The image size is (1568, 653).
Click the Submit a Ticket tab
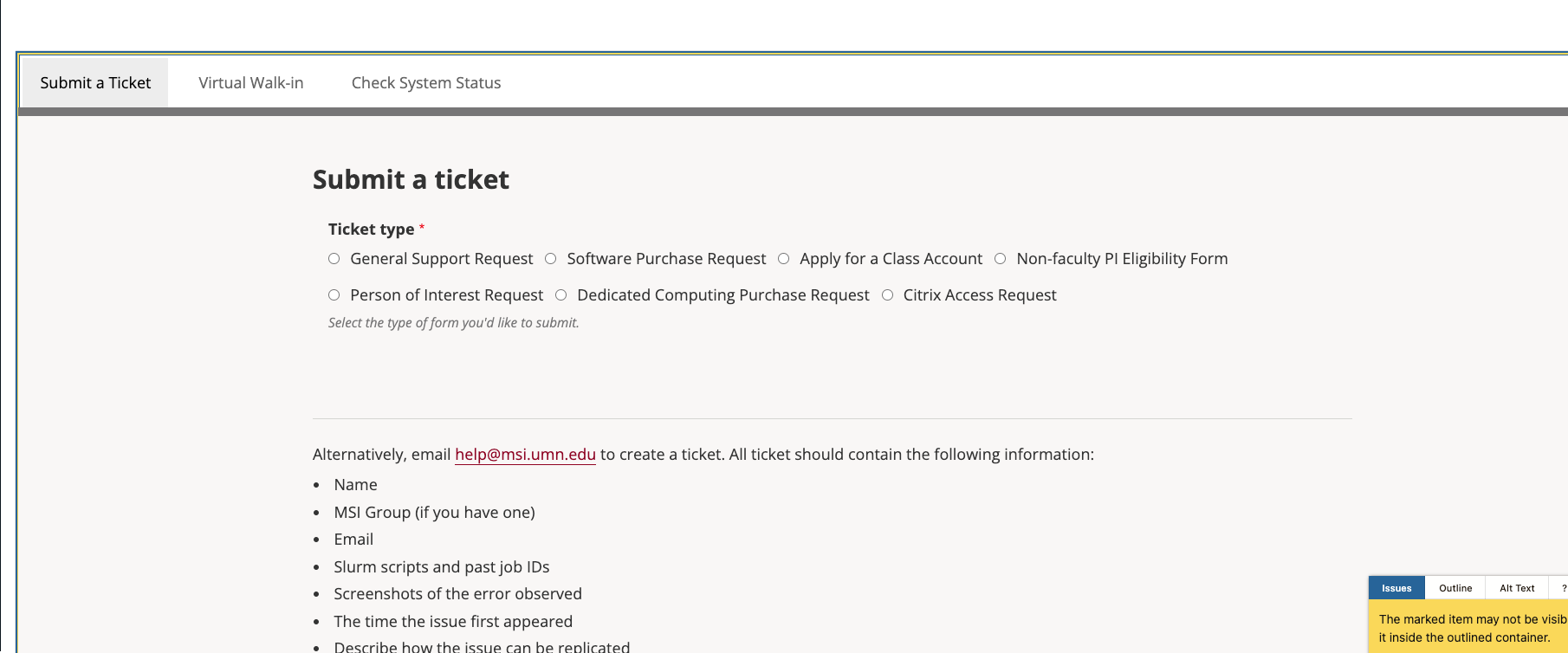[95, 83]
